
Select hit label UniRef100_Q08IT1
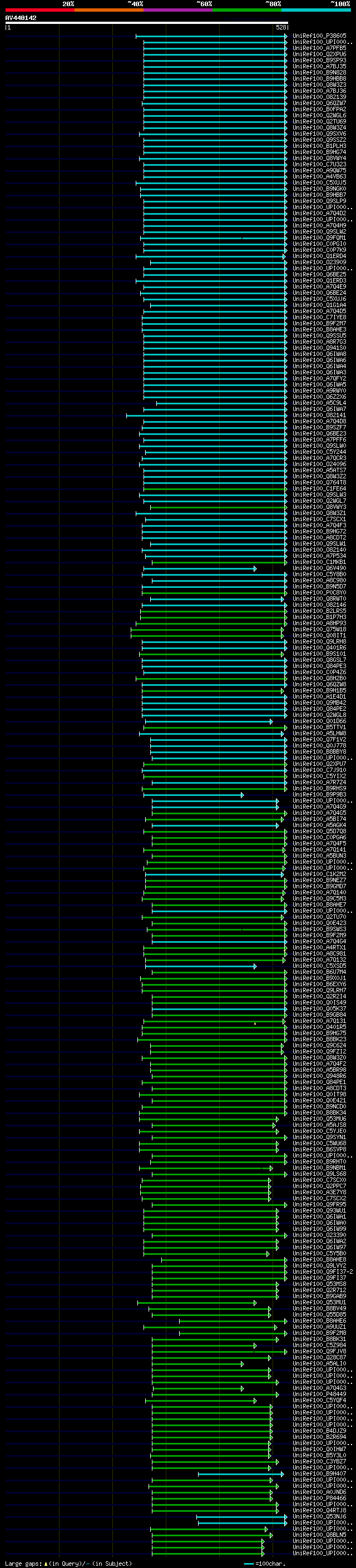pyautogui.click(x=319, y=635)
